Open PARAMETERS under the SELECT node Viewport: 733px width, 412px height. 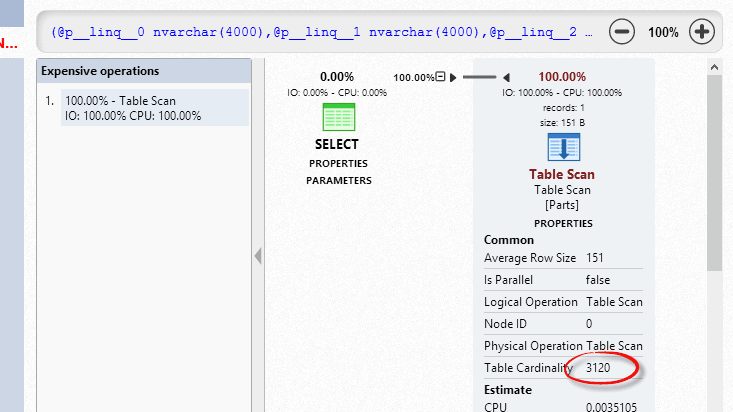coord(339,181)
